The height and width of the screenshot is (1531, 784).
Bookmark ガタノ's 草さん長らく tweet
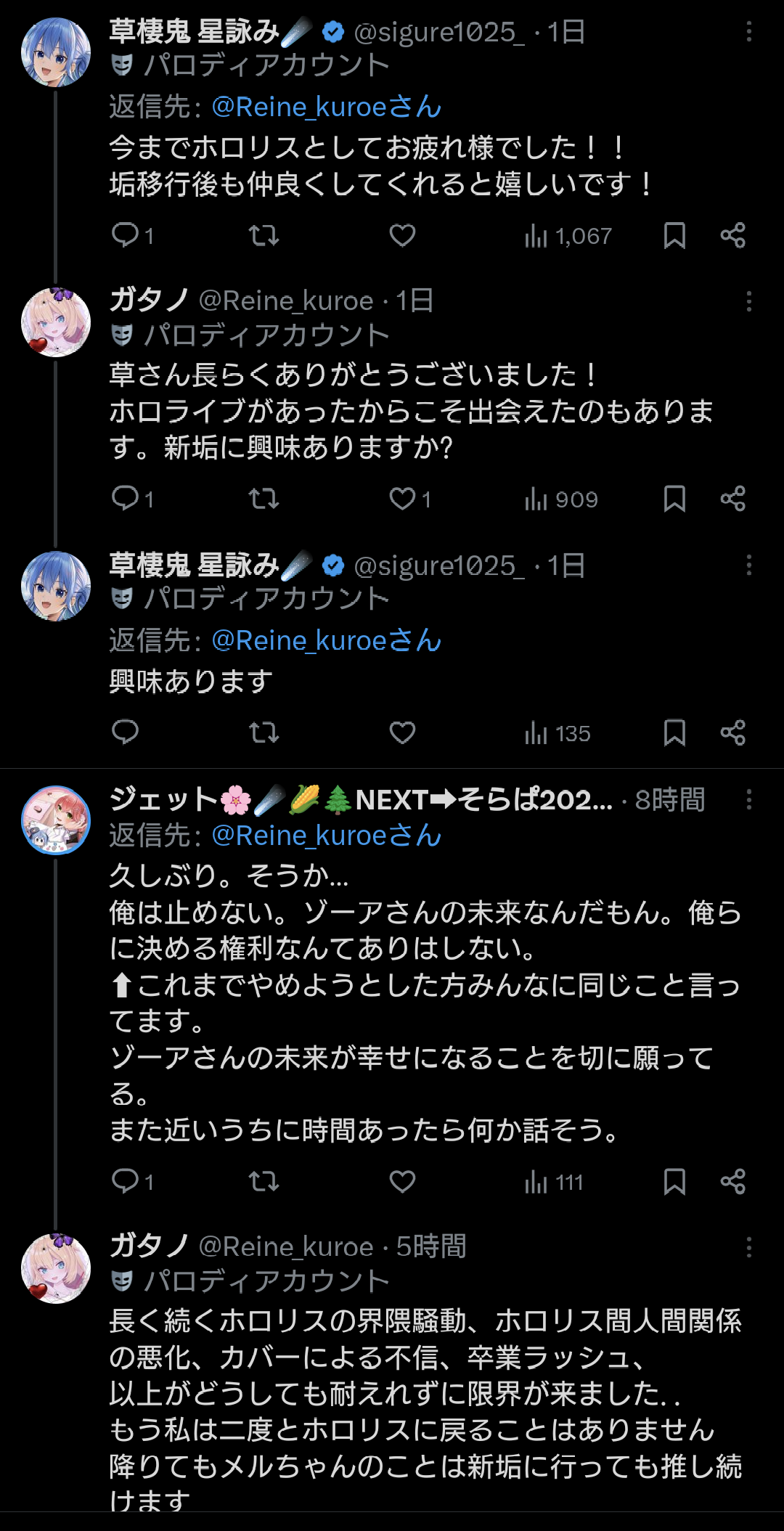click(674, 499)
